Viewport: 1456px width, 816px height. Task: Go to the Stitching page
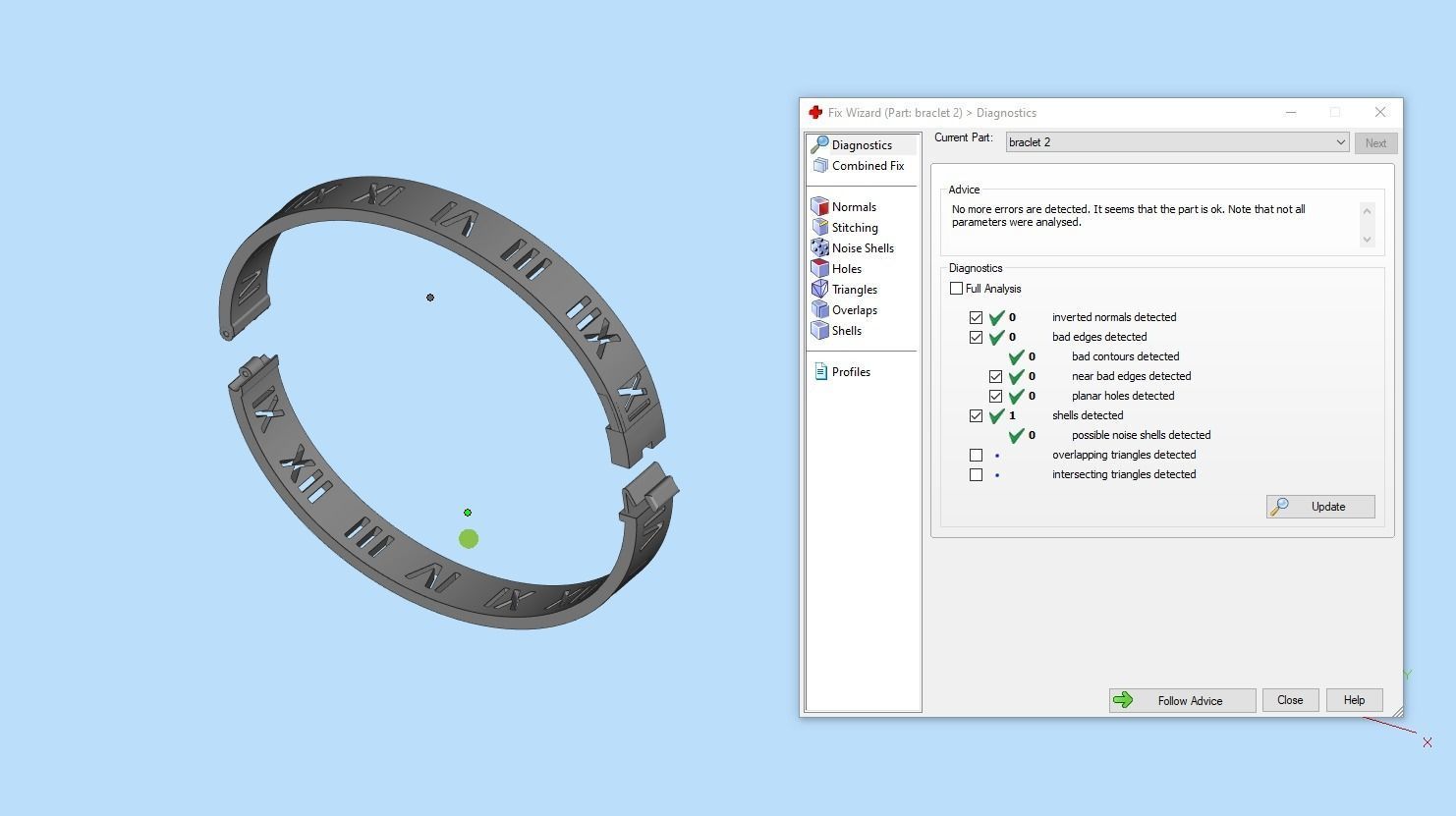[x=855, y=228]
